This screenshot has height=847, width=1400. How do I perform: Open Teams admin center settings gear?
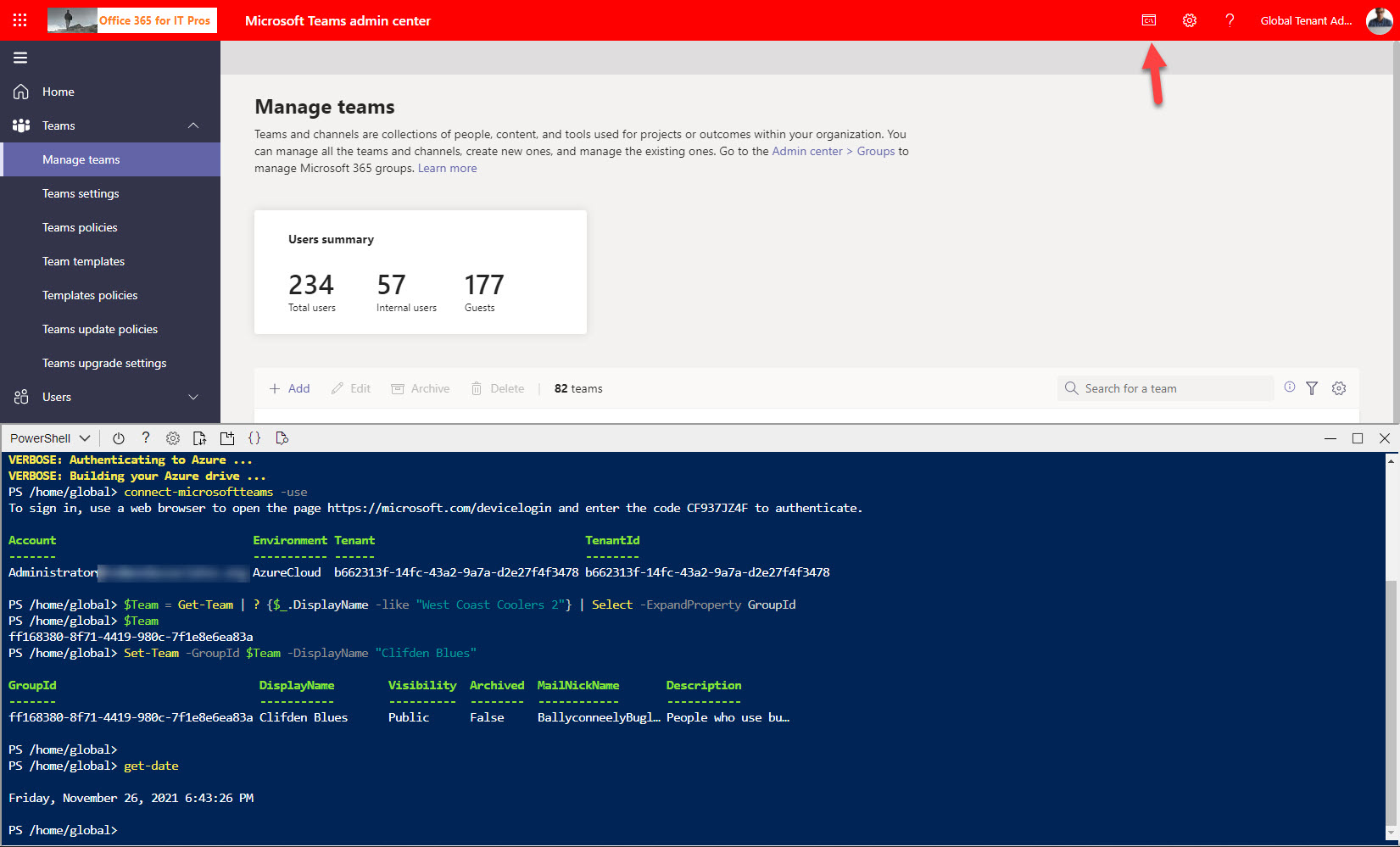click(x=1189, y=20)
